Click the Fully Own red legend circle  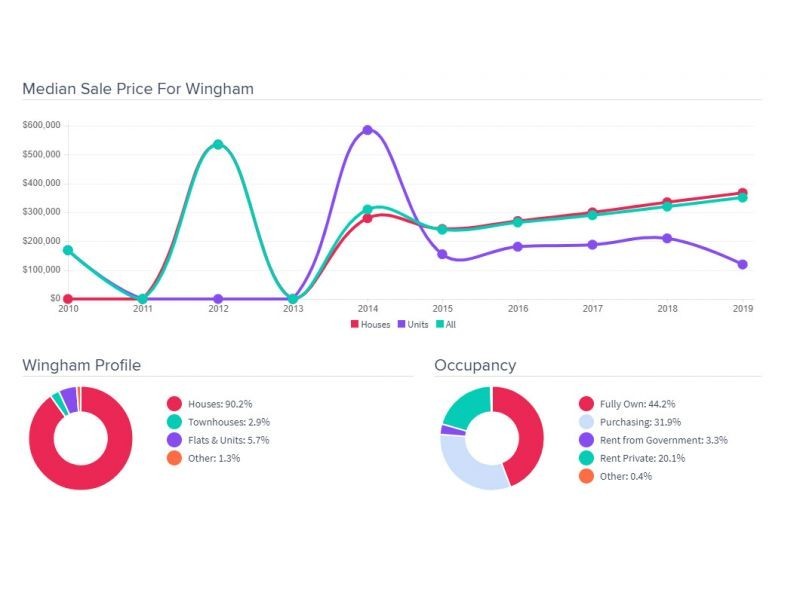click(587, 404)
